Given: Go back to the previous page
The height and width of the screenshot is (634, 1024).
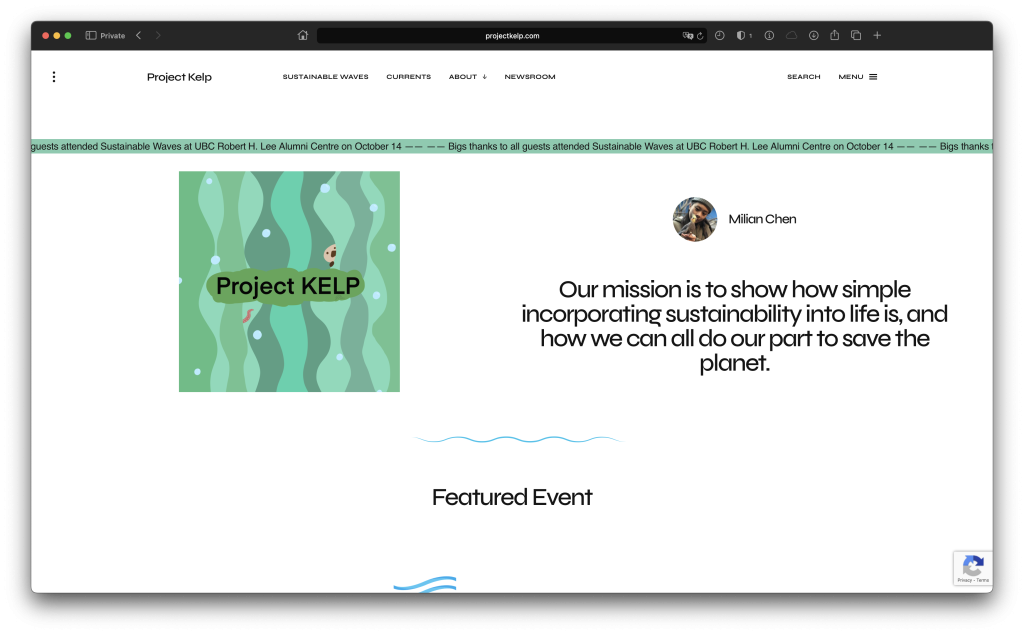Looking at the screenshot, I should (138, 35).
